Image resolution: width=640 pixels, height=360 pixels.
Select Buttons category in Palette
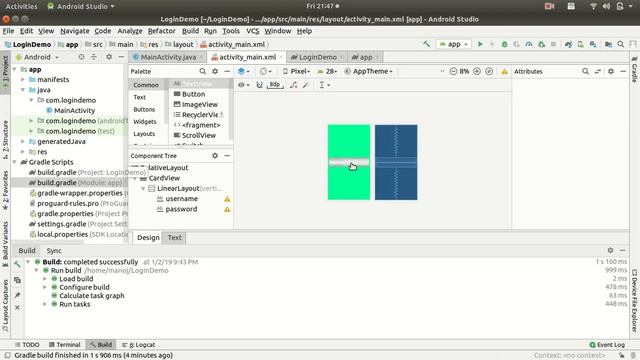tap(144, 109)
